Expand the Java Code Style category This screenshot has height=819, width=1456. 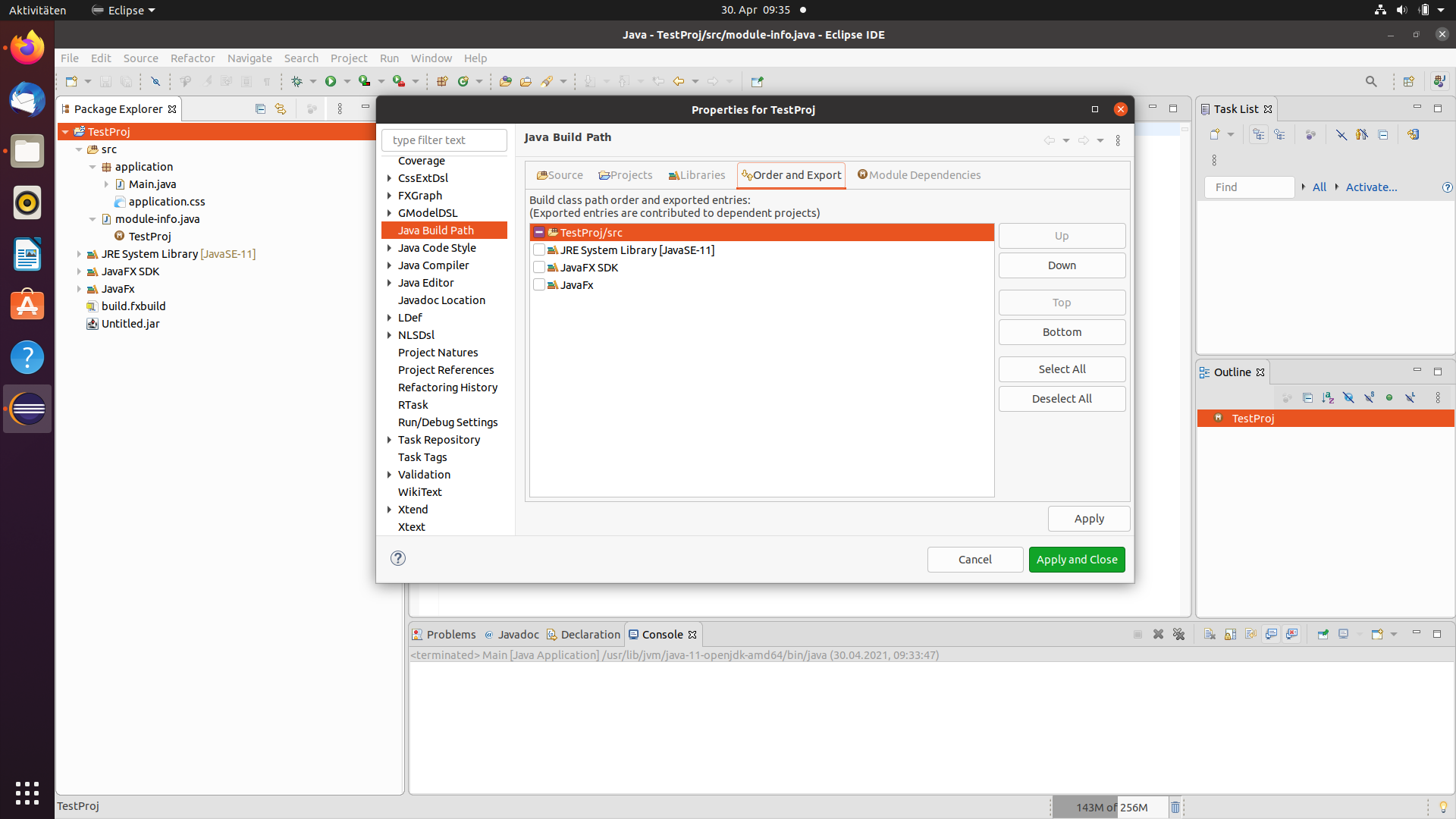(389, 248)
